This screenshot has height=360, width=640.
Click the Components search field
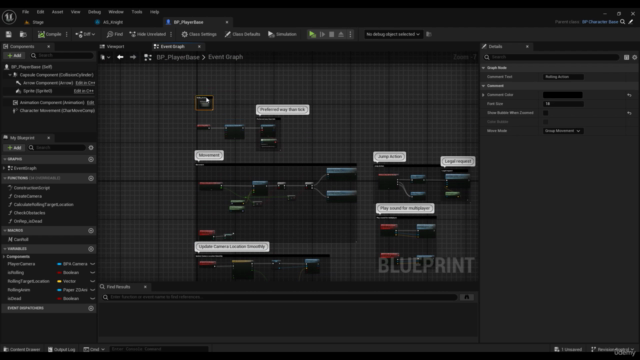61,56
